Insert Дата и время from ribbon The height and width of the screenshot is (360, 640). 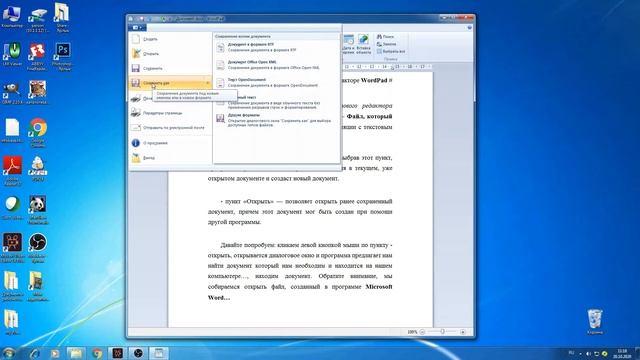click(348, 44)
